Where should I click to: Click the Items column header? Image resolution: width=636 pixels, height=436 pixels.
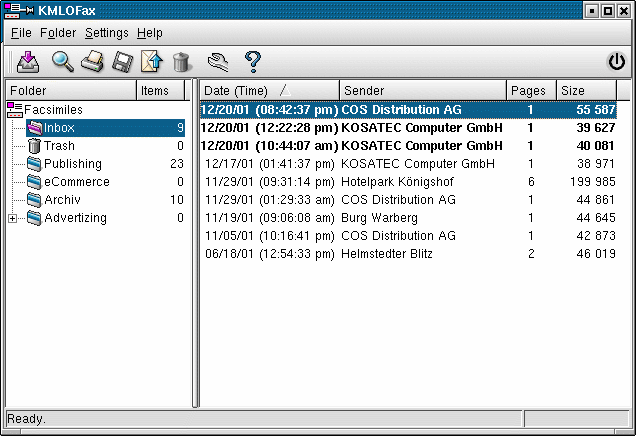tap(161, 90)
